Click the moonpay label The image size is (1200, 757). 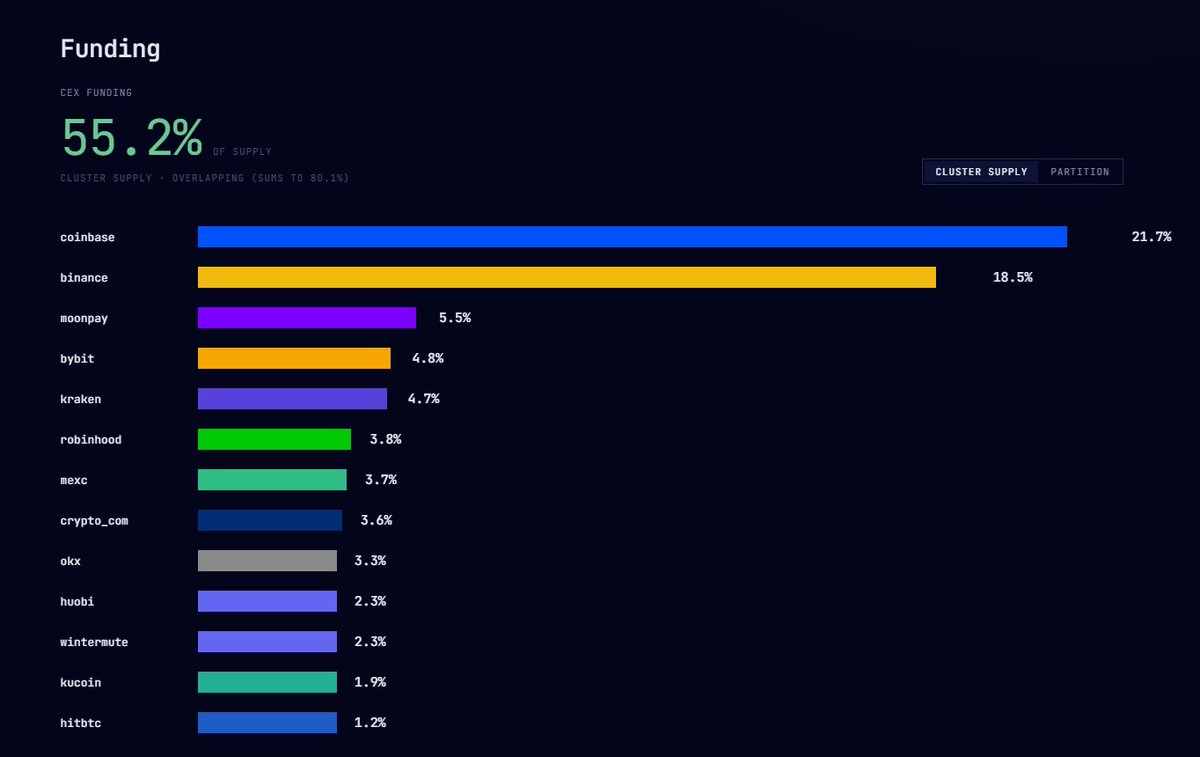pos(84,319)
